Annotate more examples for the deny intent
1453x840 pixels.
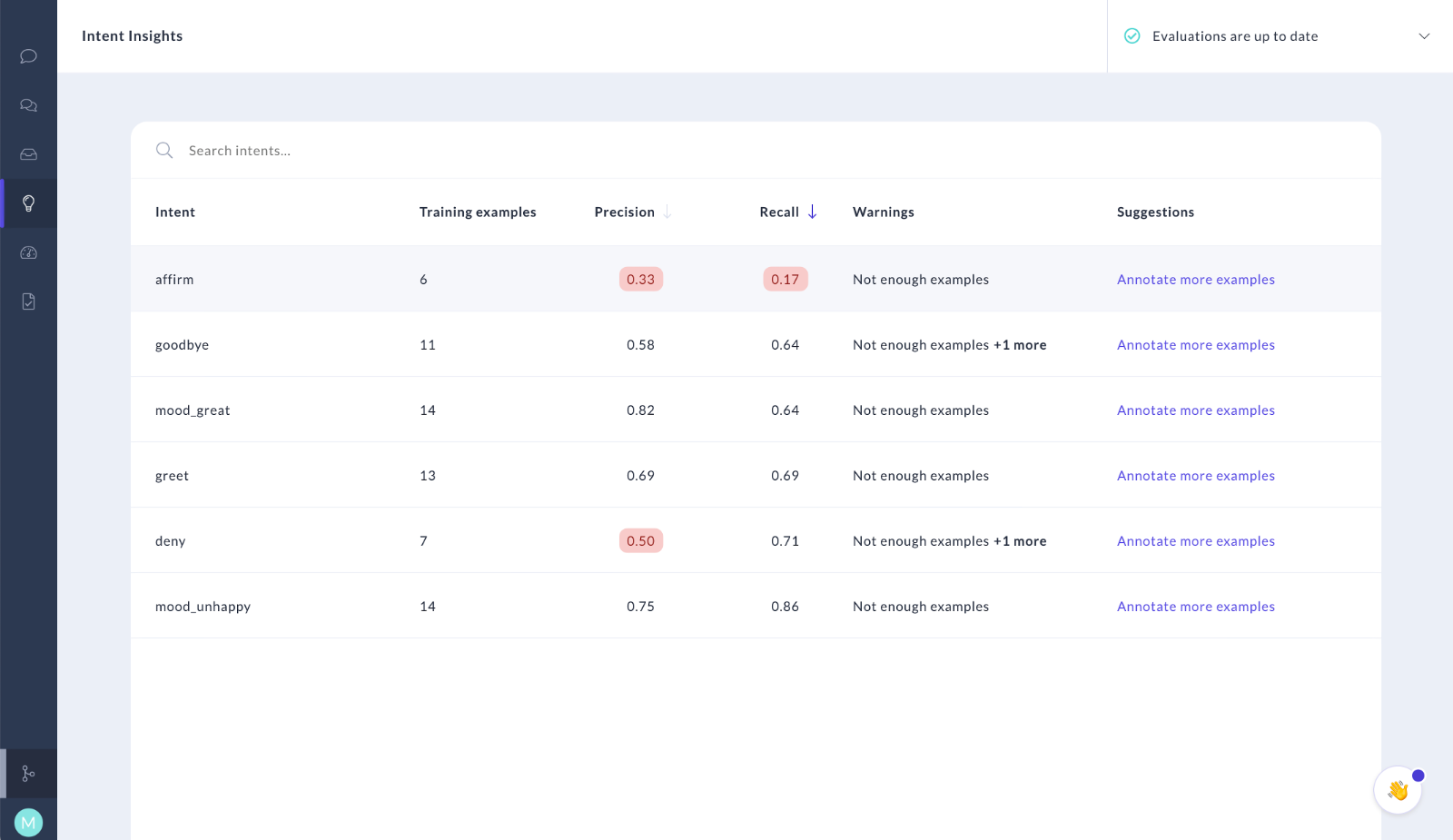pyautogui.click(x=1195, y=540)
